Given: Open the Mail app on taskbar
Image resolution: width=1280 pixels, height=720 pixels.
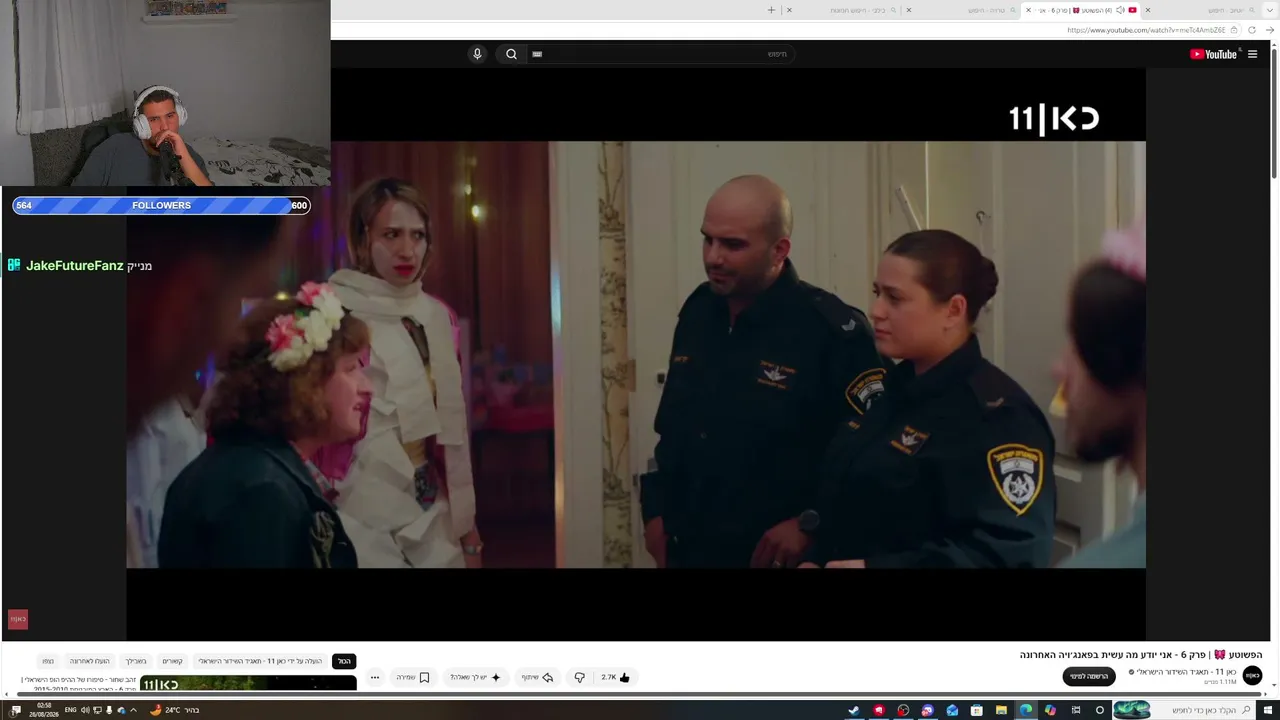Looking at the screenshot, I should point(952,710).
